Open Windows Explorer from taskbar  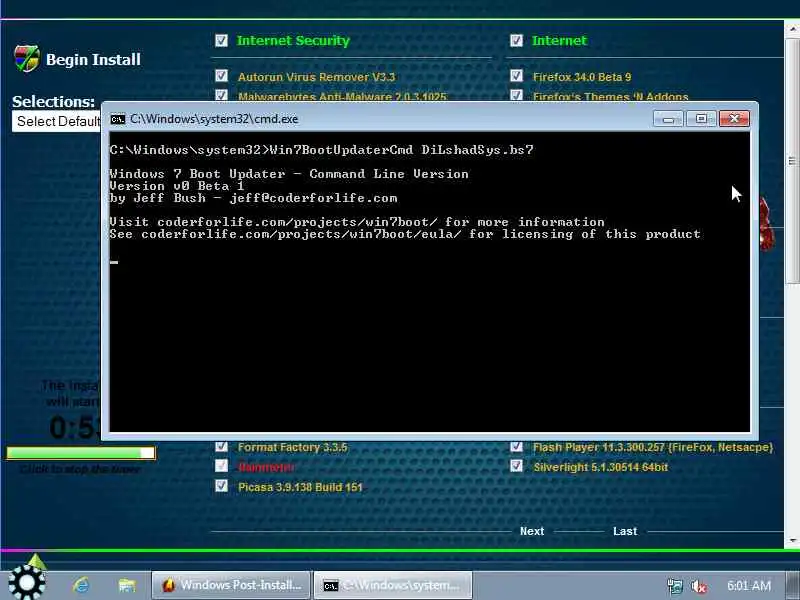(127, 585)
